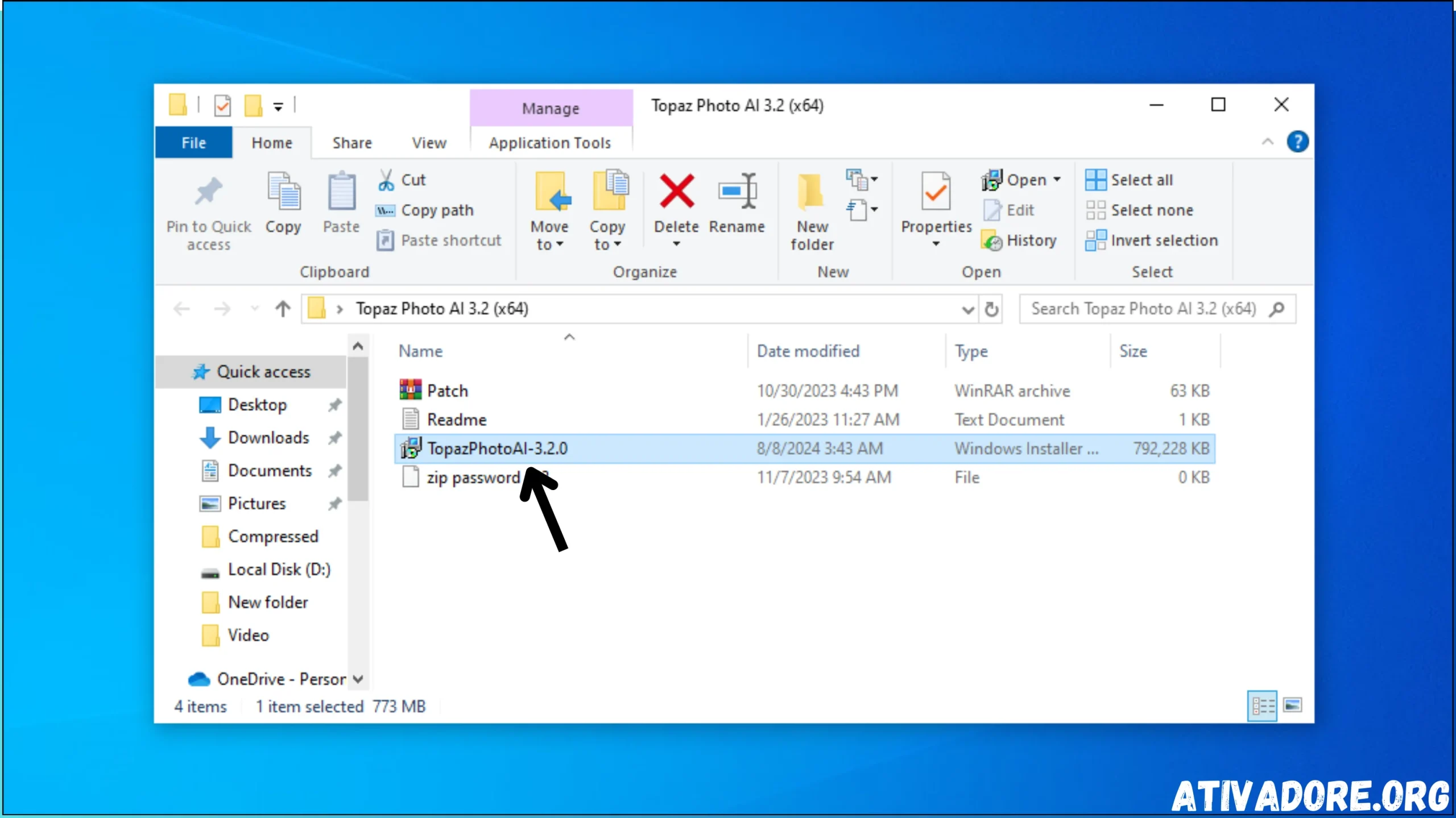The height and width of the screenshot is (818, 1456).
Task: Click Select all
Action: point(1129,180)
